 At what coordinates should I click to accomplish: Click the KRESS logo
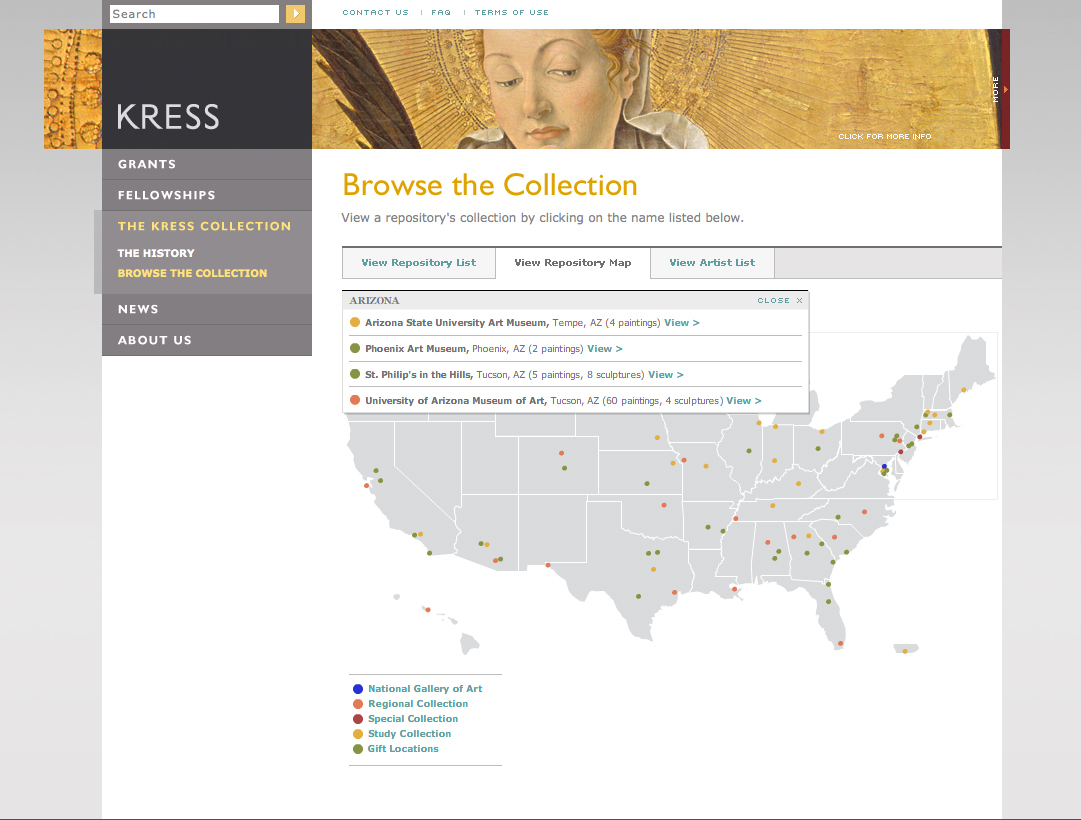click(168, 117)
